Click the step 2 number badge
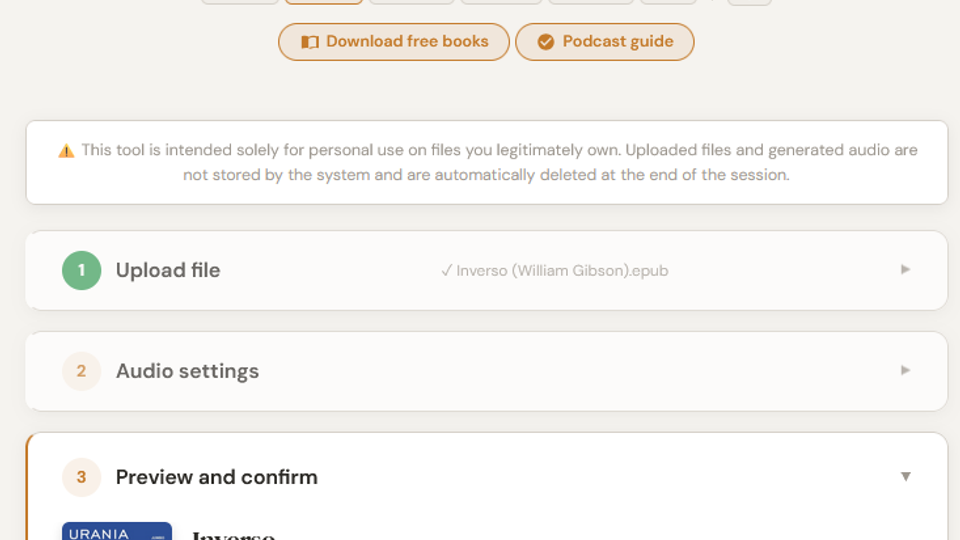960x540 pixels. point(81,371)
